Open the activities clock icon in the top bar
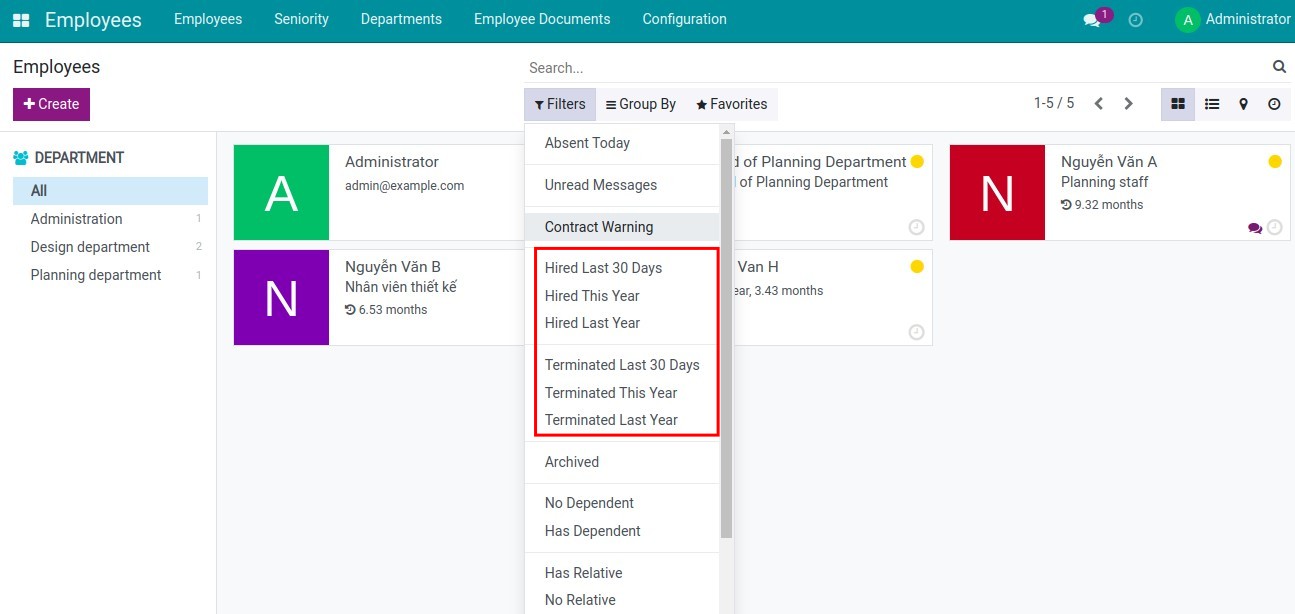The width and height of the screenshot is (1295, 614). [1136, 19]
